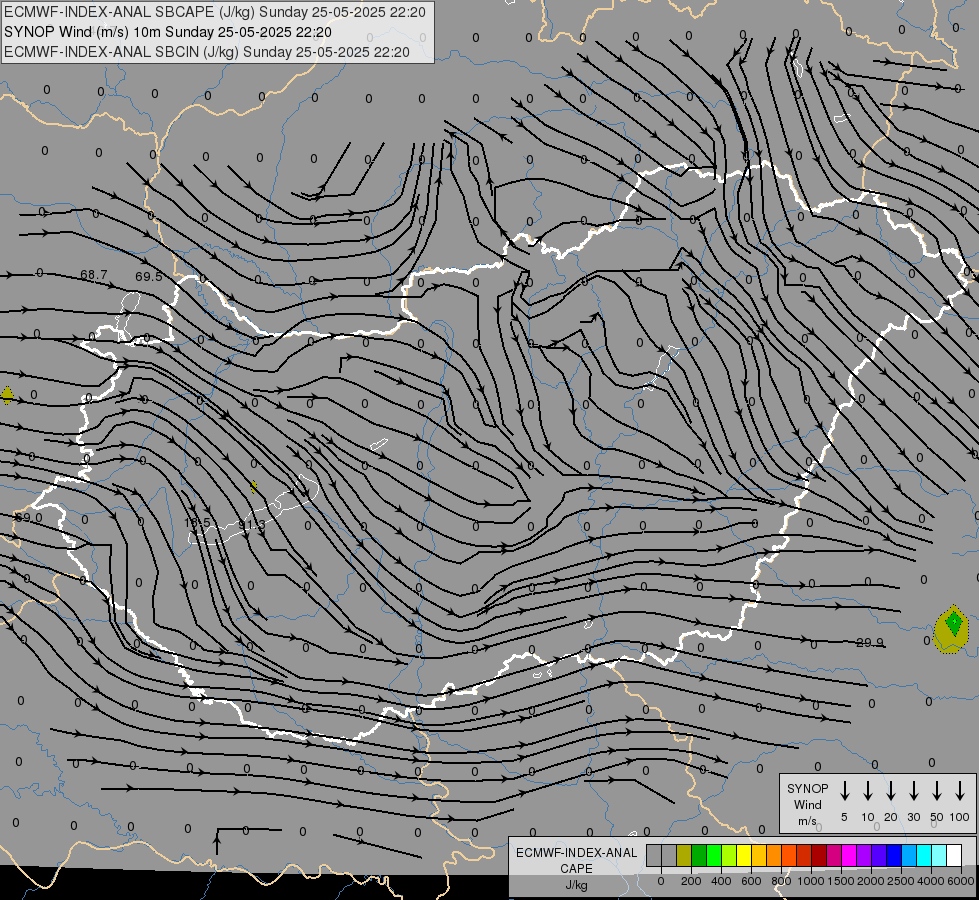Click the 1500 tick label on CAPE scale
Screen dimensions: 979x900
click(841, 881)
